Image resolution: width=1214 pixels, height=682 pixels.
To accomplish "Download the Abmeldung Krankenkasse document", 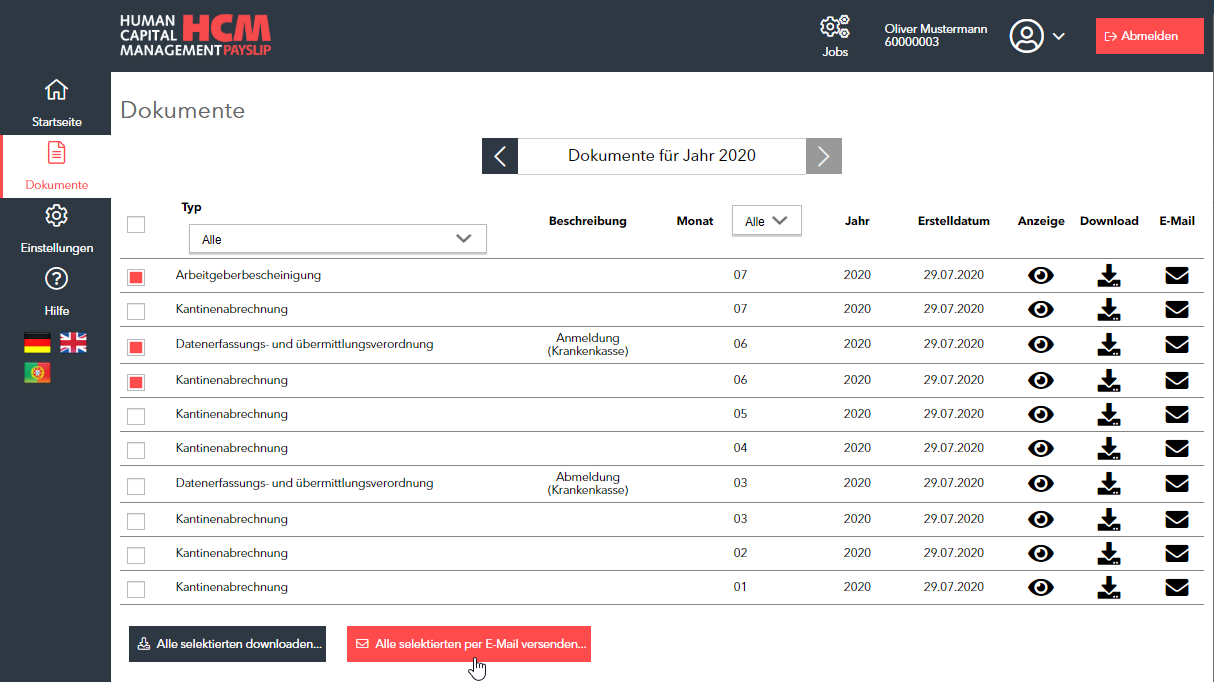I will 1109,484.
